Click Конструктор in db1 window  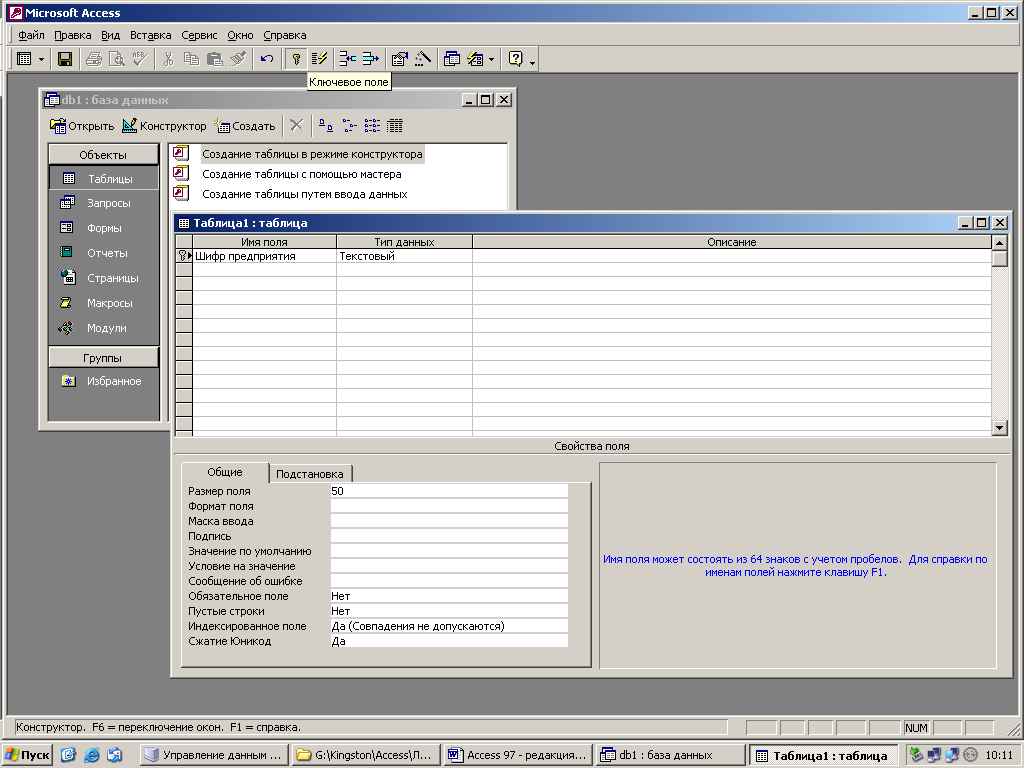[x=165, y=126]
